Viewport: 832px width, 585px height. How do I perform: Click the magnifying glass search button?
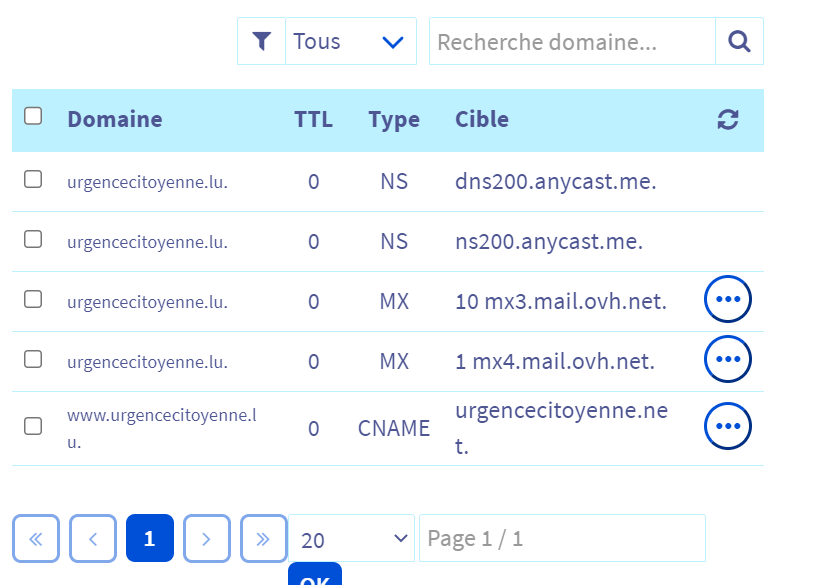(x=739, y=41)
